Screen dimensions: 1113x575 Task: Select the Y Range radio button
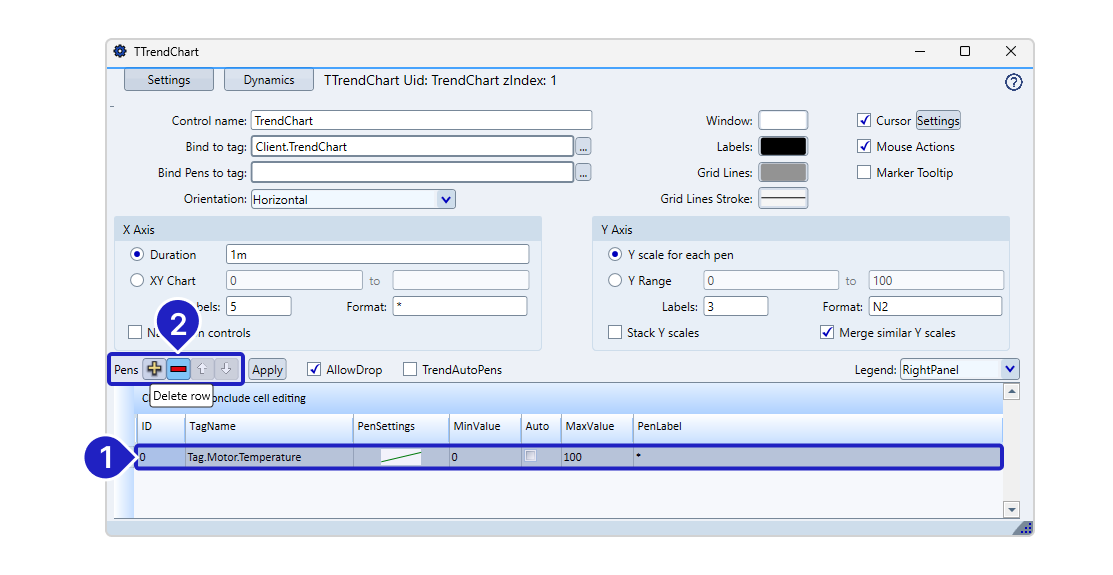pyautogui.click(x=614, y=281)
